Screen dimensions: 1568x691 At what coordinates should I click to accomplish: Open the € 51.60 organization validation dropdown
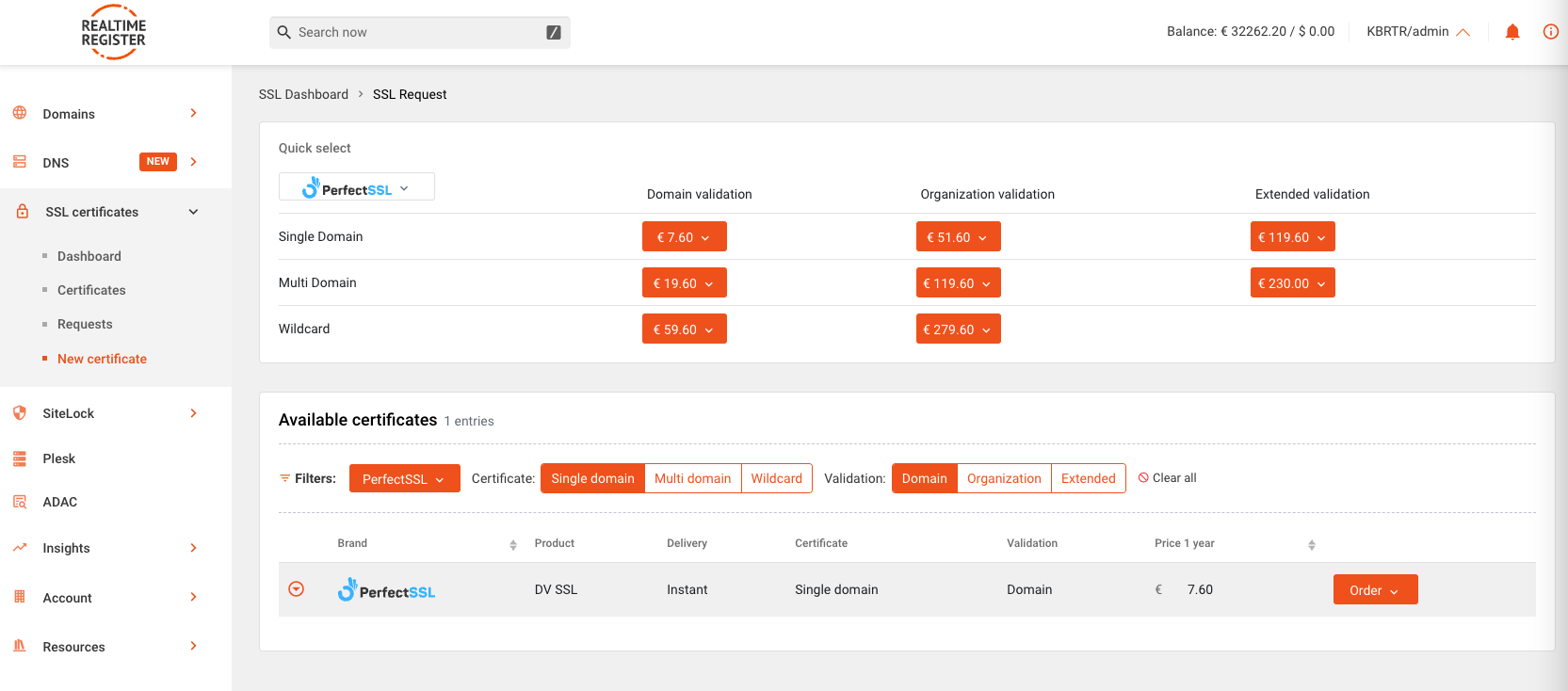click(x=958, y=236)
